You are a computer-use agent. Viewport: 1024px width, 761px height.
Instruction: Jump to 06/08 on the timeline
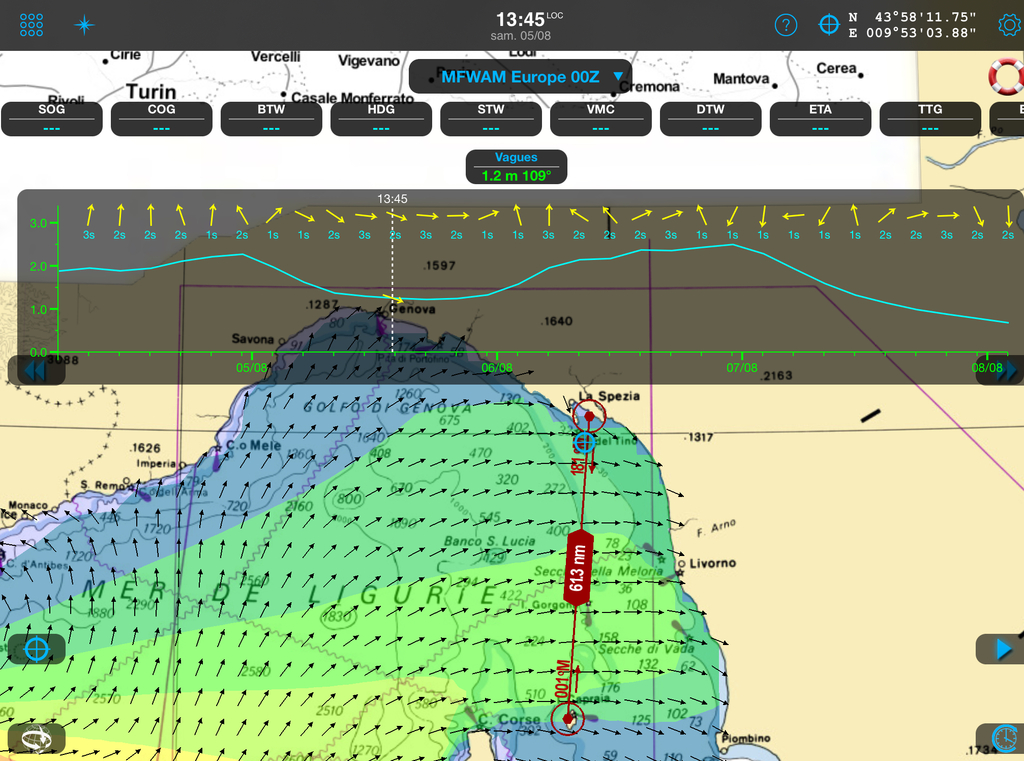[x=497, y=368]
